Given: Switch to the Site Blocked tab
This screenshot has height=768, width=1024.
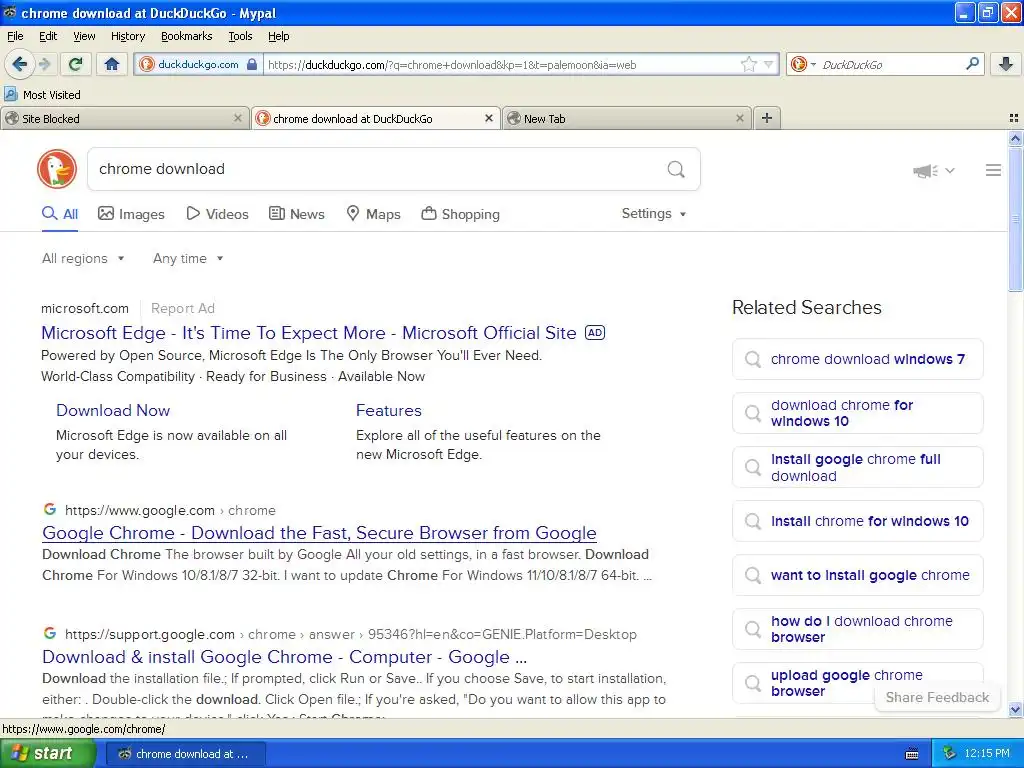Looking at the screenshot, I should [x=124, y=118].
